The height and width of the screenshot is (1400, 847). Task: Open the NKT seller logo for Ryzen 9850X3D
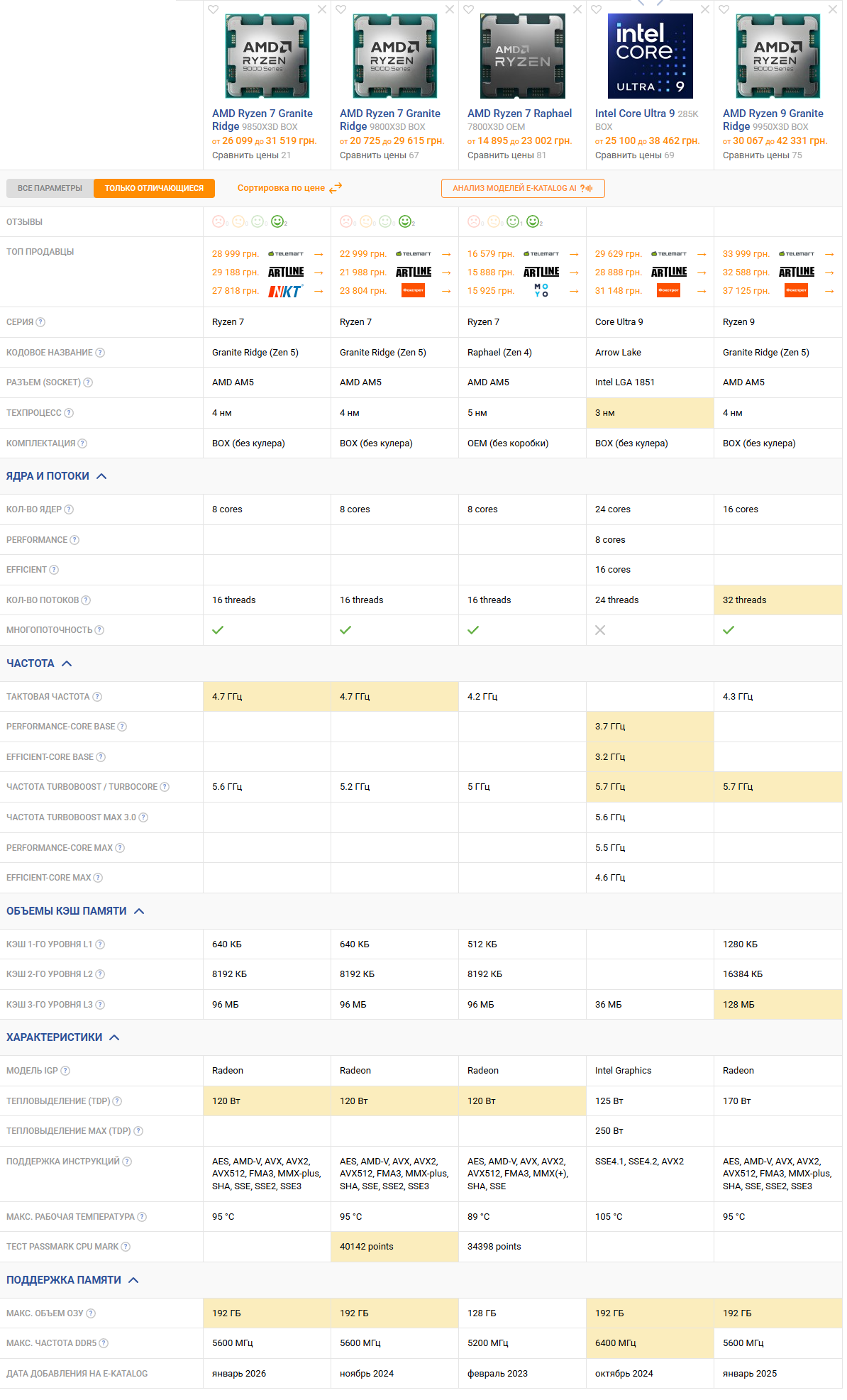(285, 291)
